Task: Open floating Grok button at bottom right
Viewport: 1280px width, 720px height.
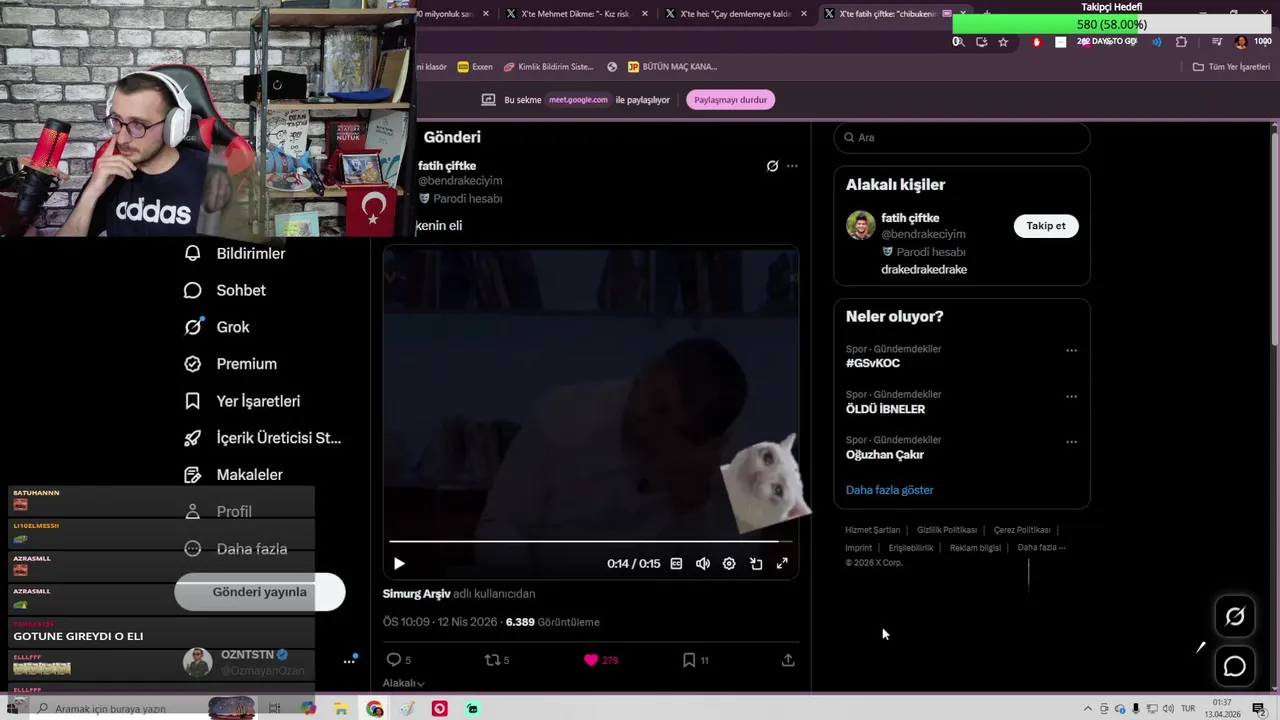Action: 1235,617
